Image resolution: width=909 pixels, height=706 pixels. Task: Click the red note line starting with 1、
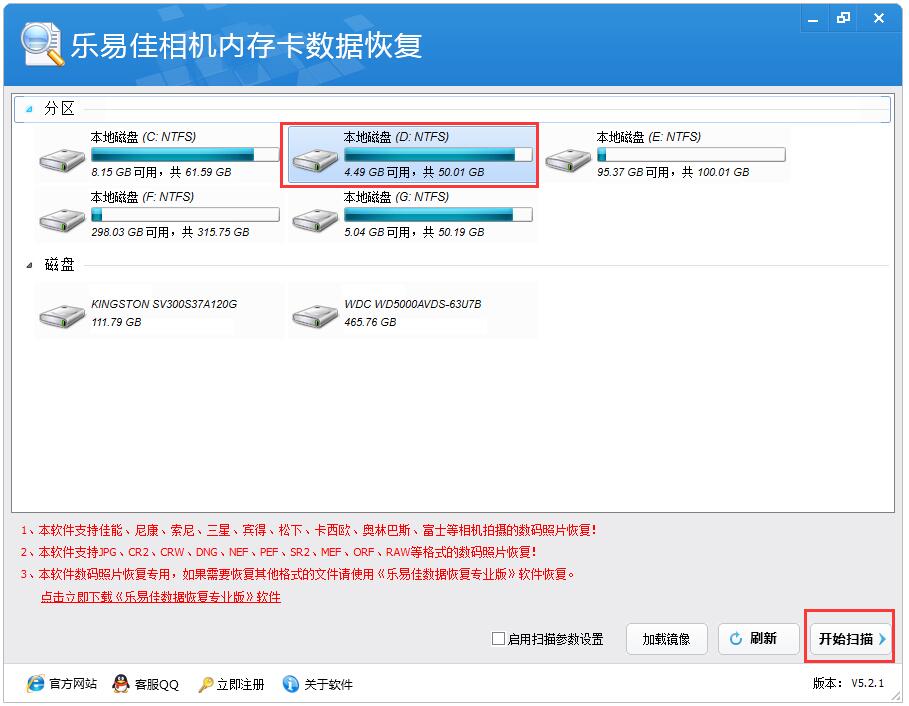click(308, 530)
